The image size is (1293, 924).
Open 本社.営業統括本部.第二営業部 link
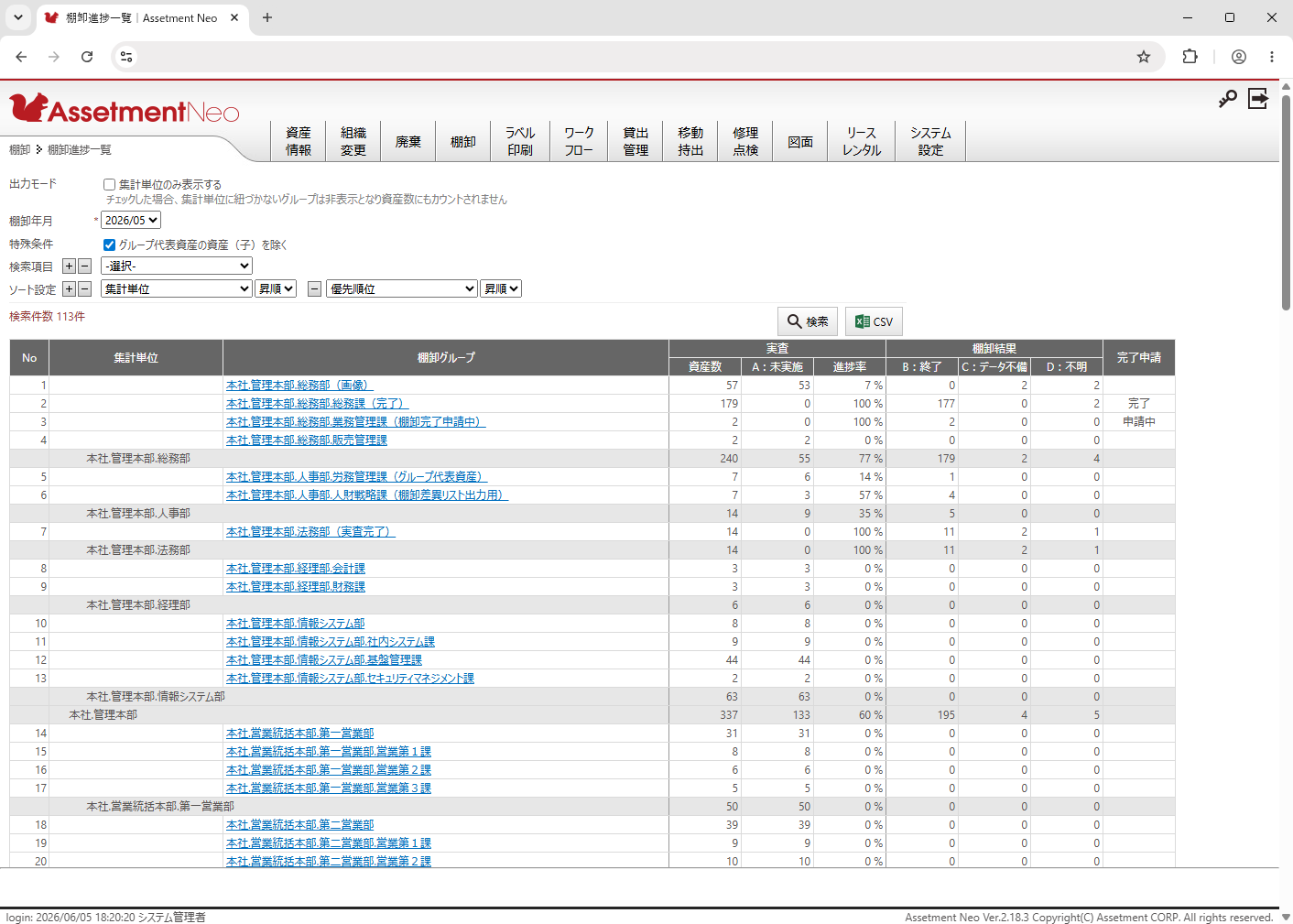[x=299, y=825]
